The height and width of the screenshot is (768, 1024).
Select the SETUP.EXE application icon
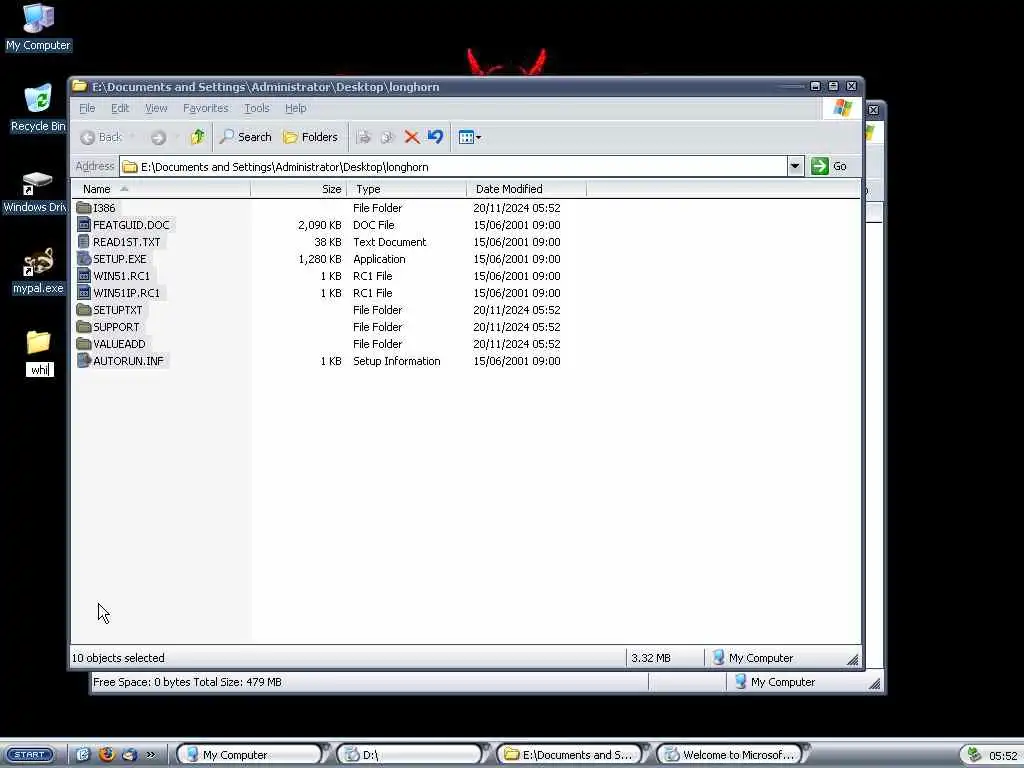[84, 259]
